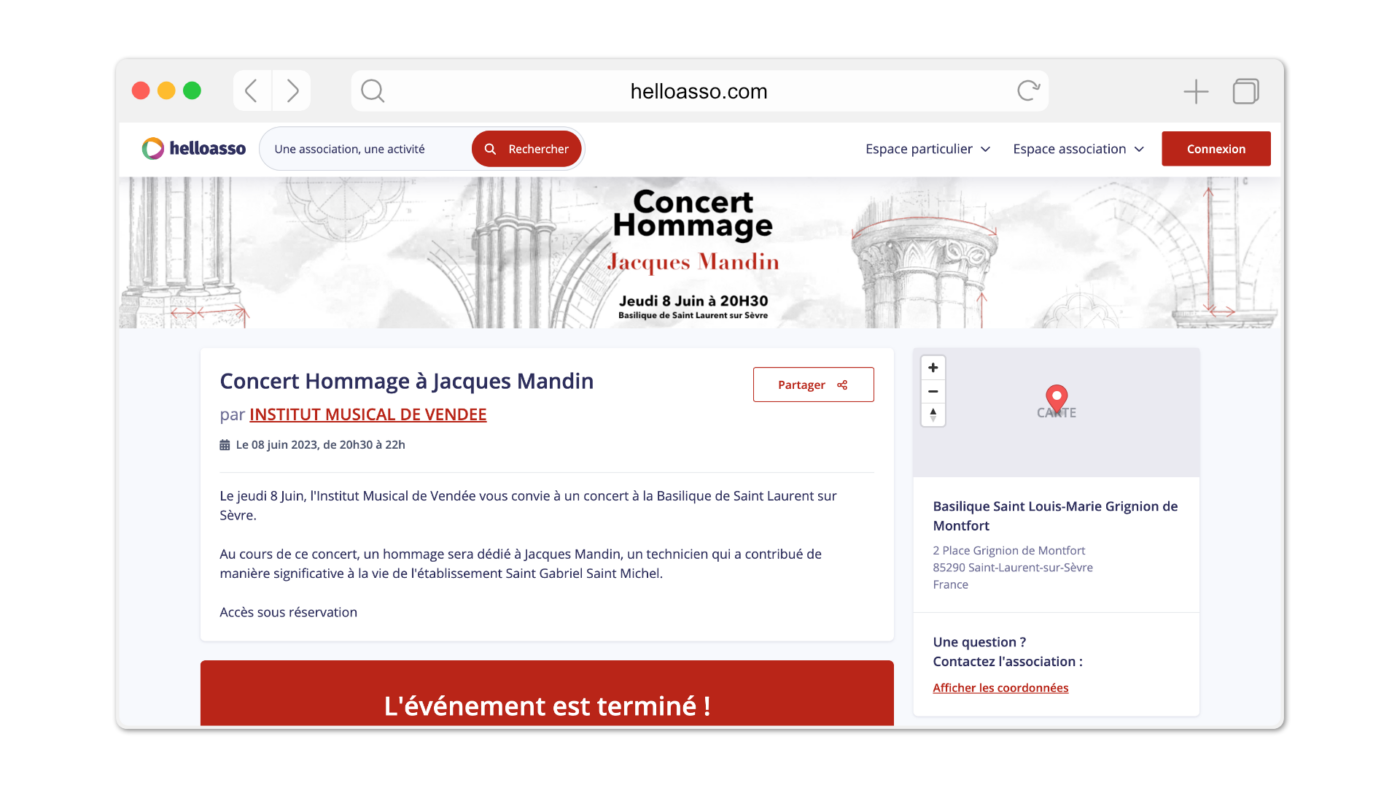The width and height of the screenshot is (1400, 788).
Task: Click the Connexion button
Action: [x=1216, y=149]
